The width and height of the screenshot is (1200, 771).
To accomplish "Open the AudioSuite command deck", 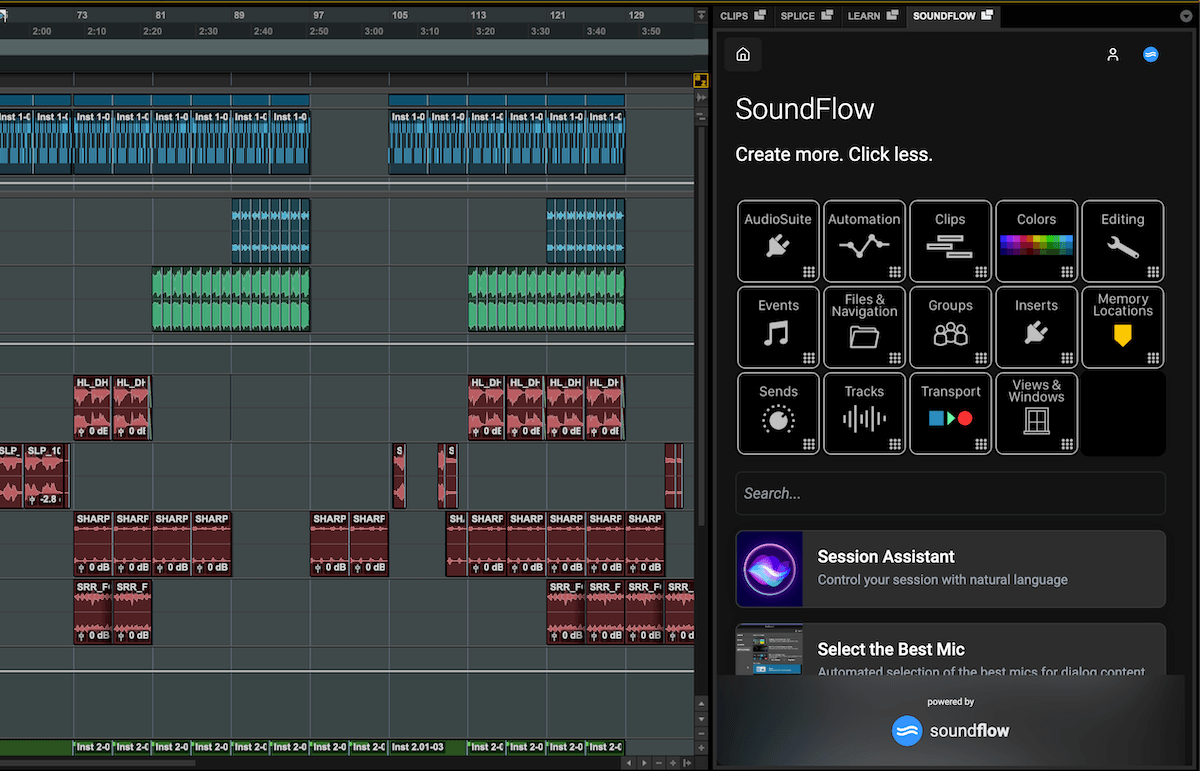I will [x=778, y=241].
